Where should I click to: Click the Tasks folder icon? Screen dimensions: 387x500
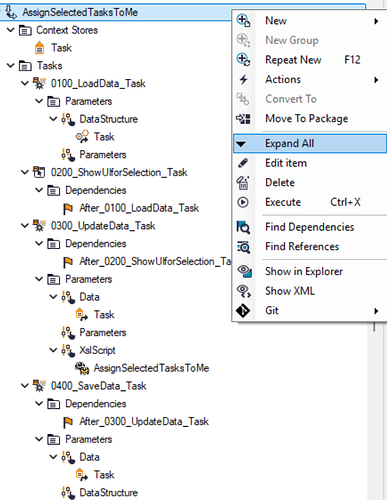(x=25, y=66)
